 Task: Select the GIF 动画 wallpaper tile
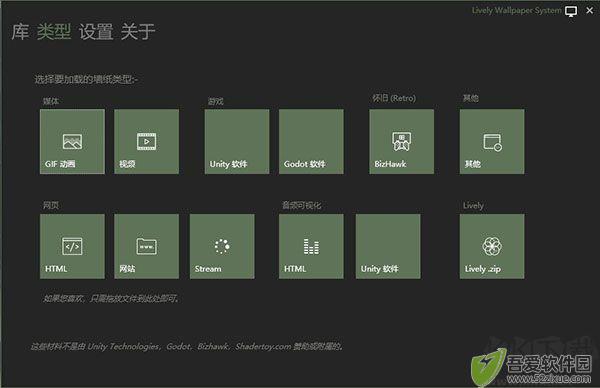[x=72, y=142]
